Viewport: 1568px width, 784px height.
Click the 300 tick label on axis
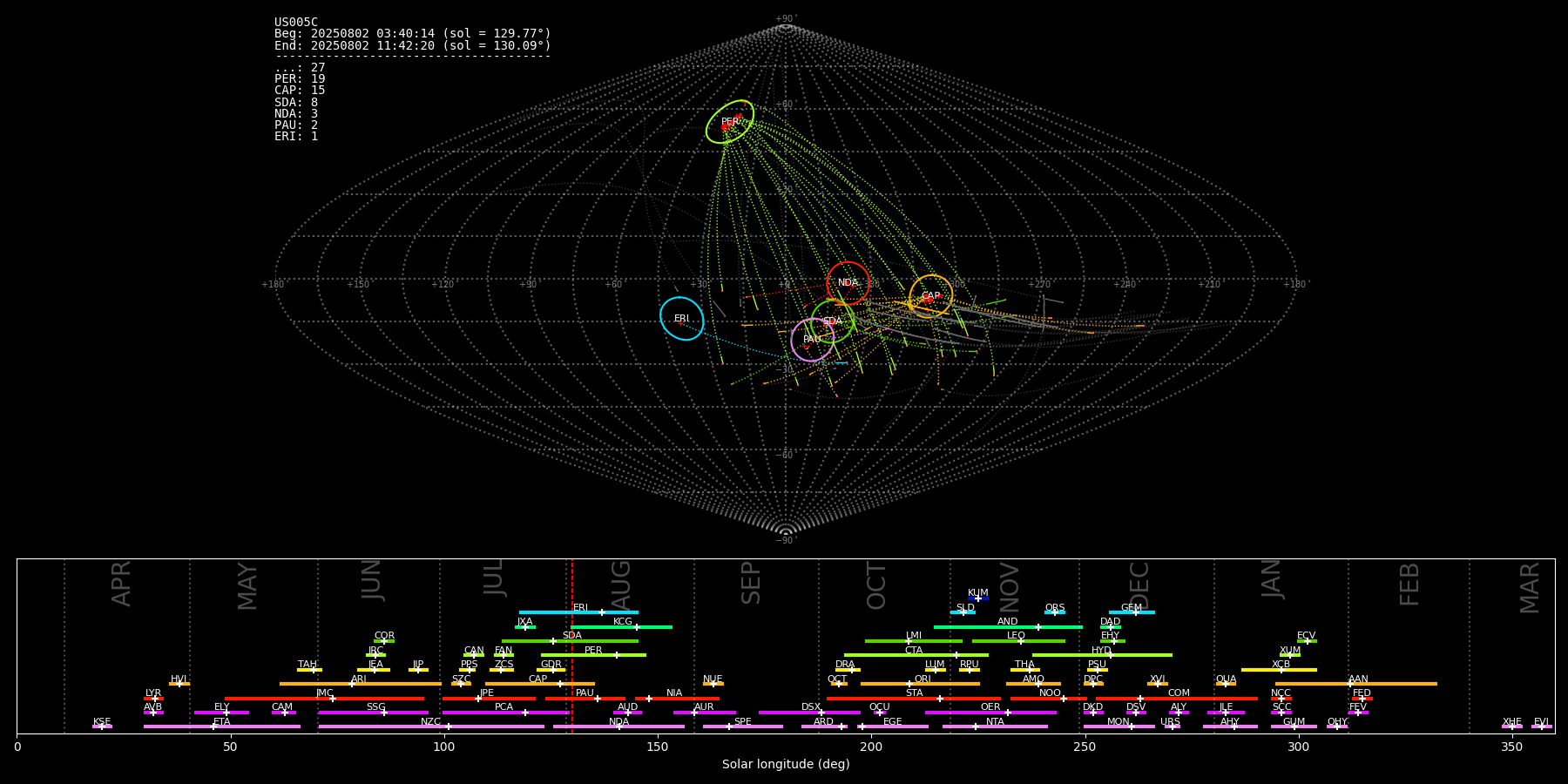click(x=1298, y=747)
